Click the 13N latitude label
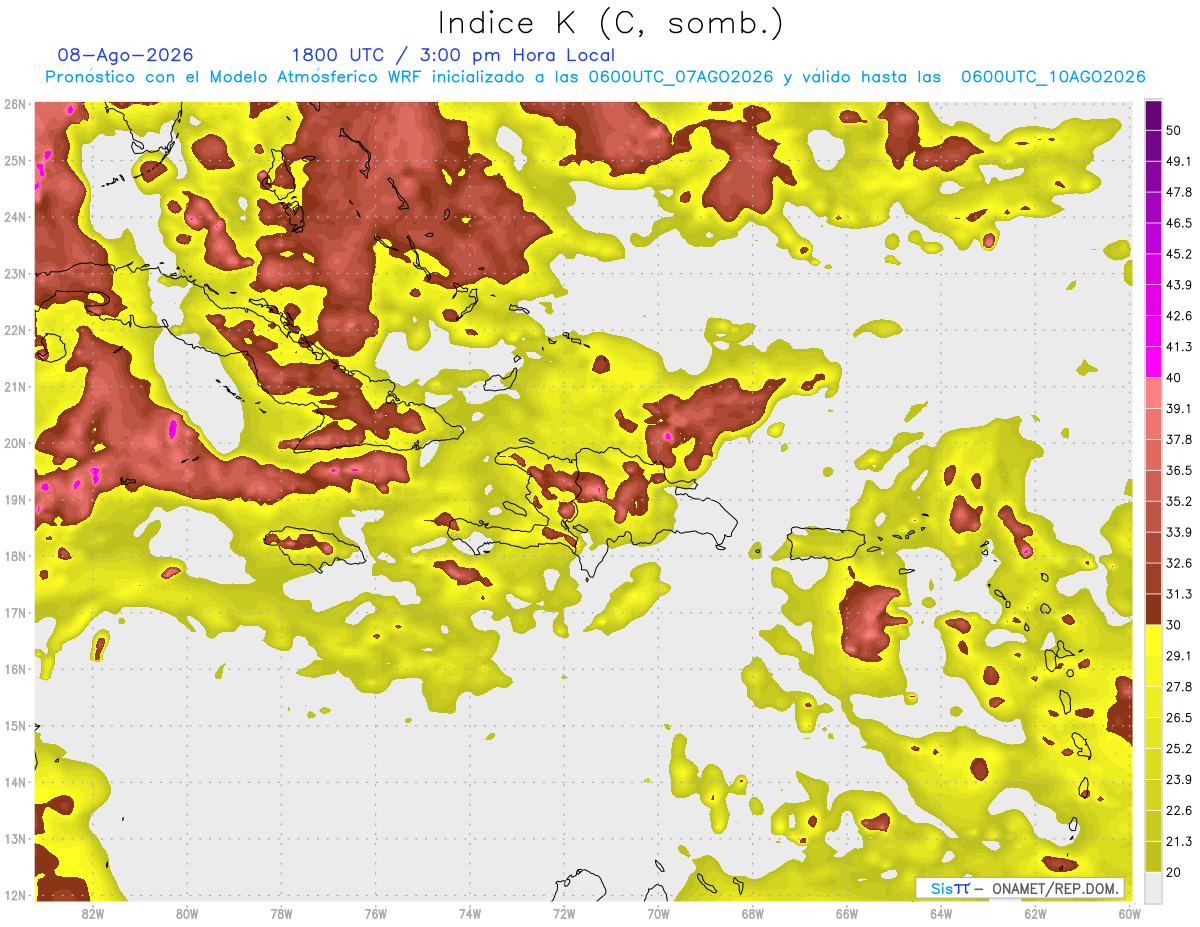Image resolution: width=1200 pixels, height=927 pixels. pos(15,838)
